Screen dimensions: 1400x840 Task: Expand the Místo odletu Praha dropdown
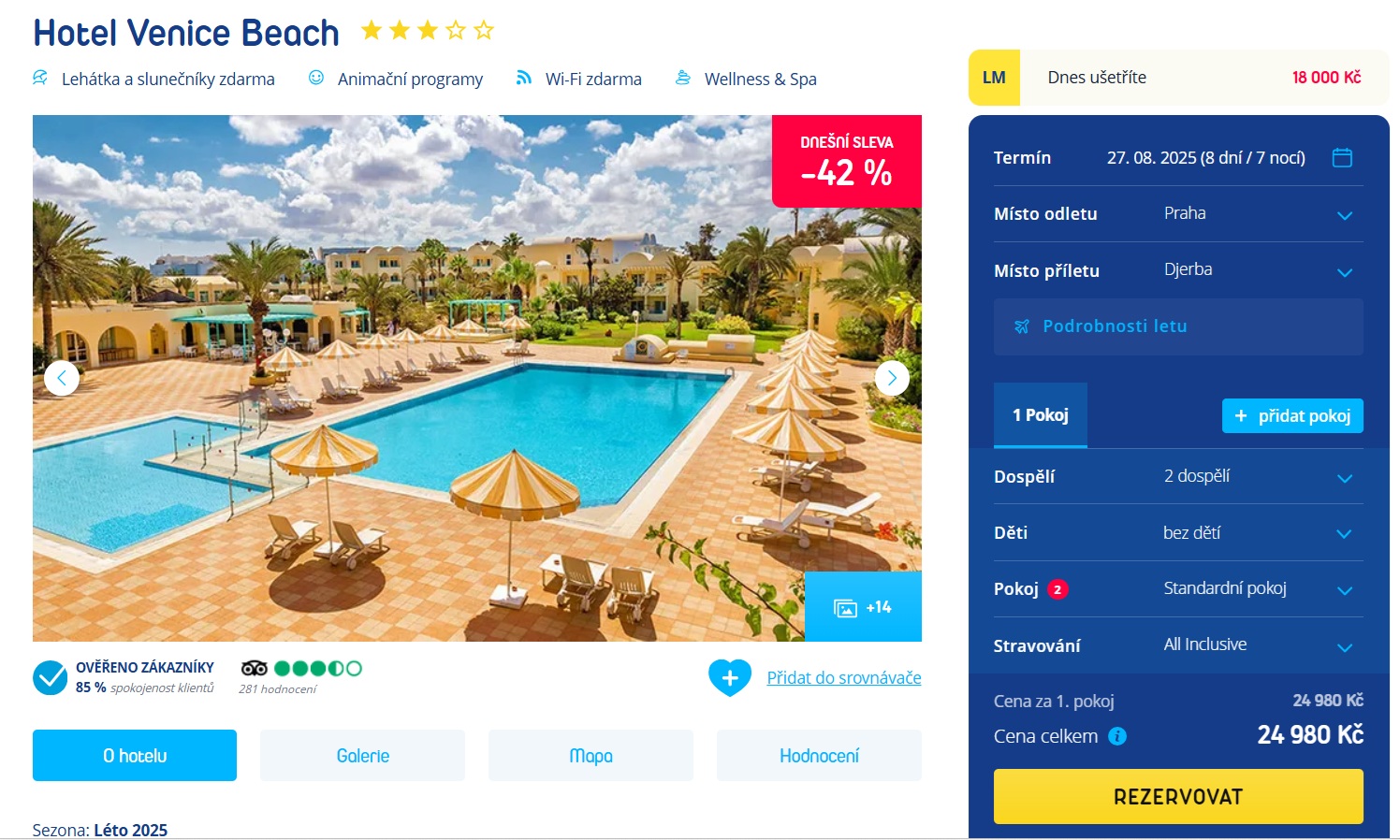tap(1178, 214)
